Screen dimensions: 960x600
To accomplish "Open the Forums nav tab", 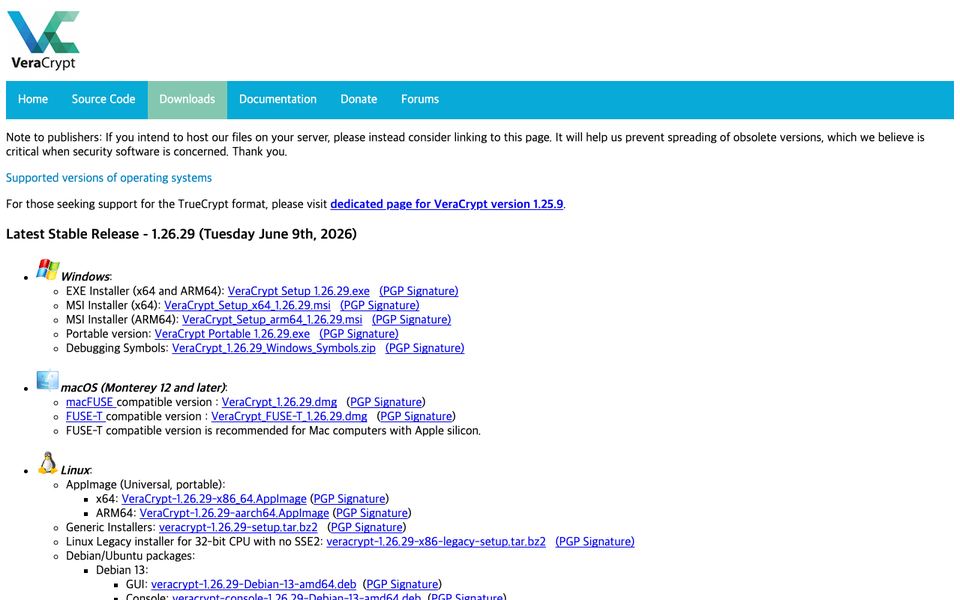I will point(420,99).
